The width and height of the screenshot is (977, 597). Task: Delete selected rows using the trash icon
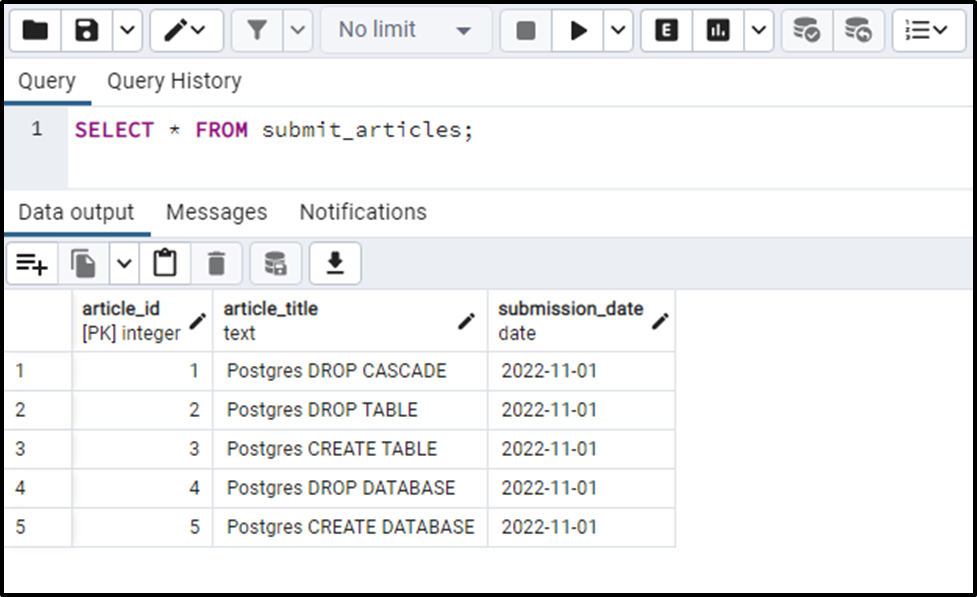pyautogui.click(x=218, y=263)
